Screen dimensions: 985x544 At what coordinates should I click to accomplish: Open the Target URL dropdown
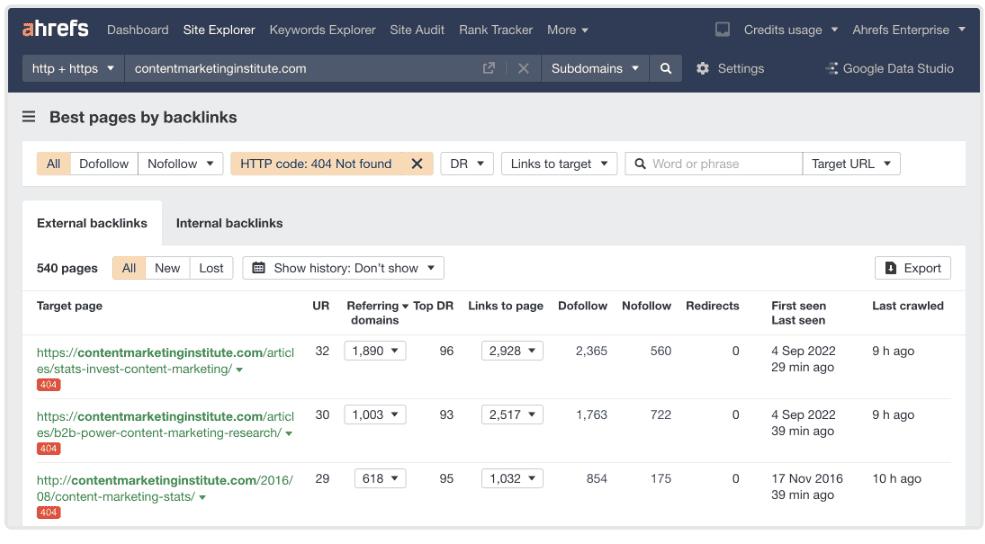click(851, 164)
